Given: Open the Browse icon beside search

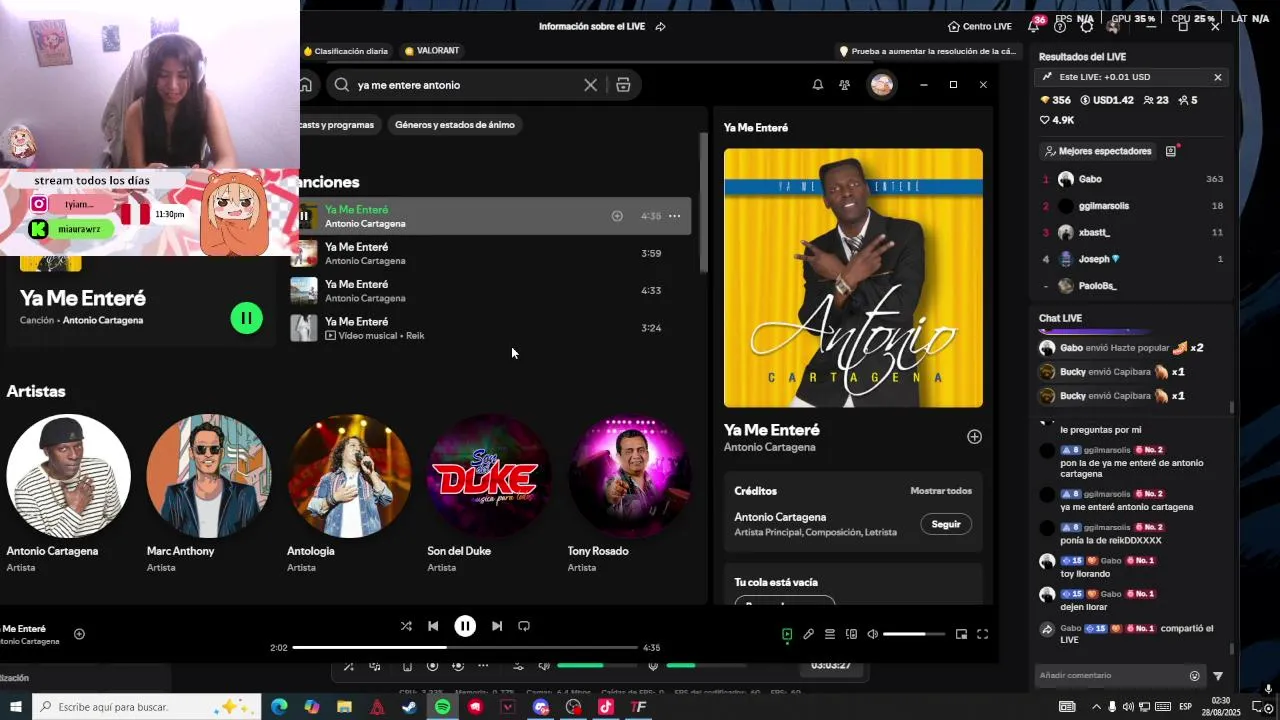Looking at the screenshot, I should click(x=623, y=85).
